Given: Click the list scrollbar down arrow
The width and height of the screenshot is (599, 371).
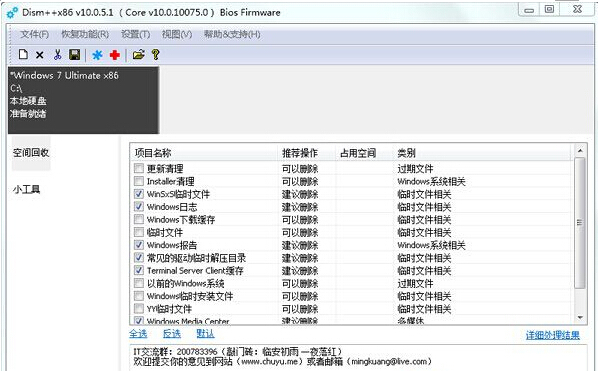Looking at the screenshot, I should tap(580, 318).
